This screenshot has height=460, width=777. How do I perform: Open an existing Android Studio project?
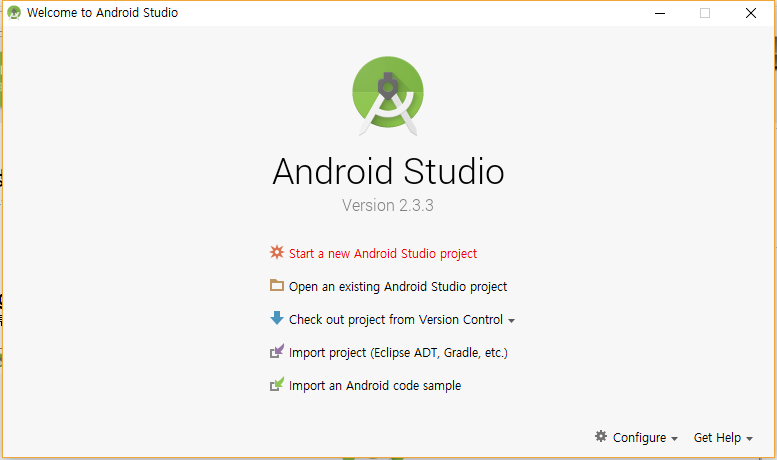coord(398,287)
